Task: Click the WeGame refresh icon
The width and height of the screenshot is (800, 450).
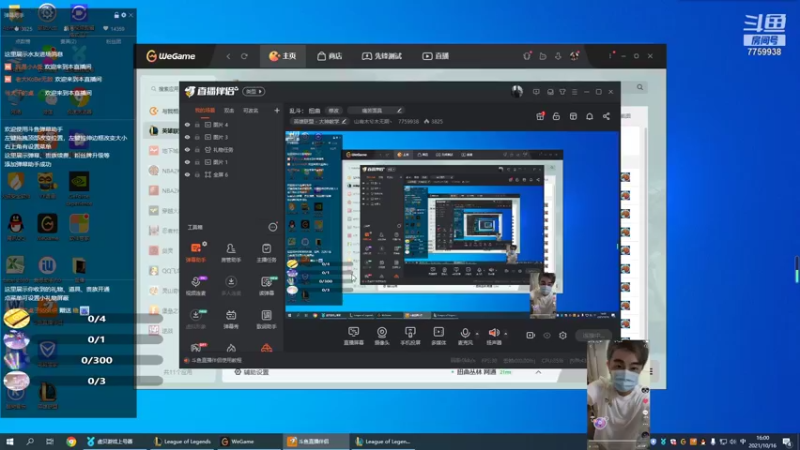Action: [x=244, y=56]
